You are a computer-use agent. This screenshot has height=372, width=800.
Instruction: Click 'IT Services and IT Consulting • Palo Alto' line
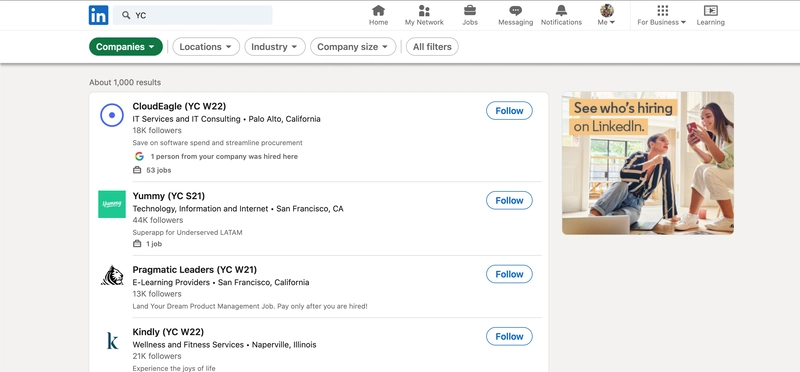227,119
